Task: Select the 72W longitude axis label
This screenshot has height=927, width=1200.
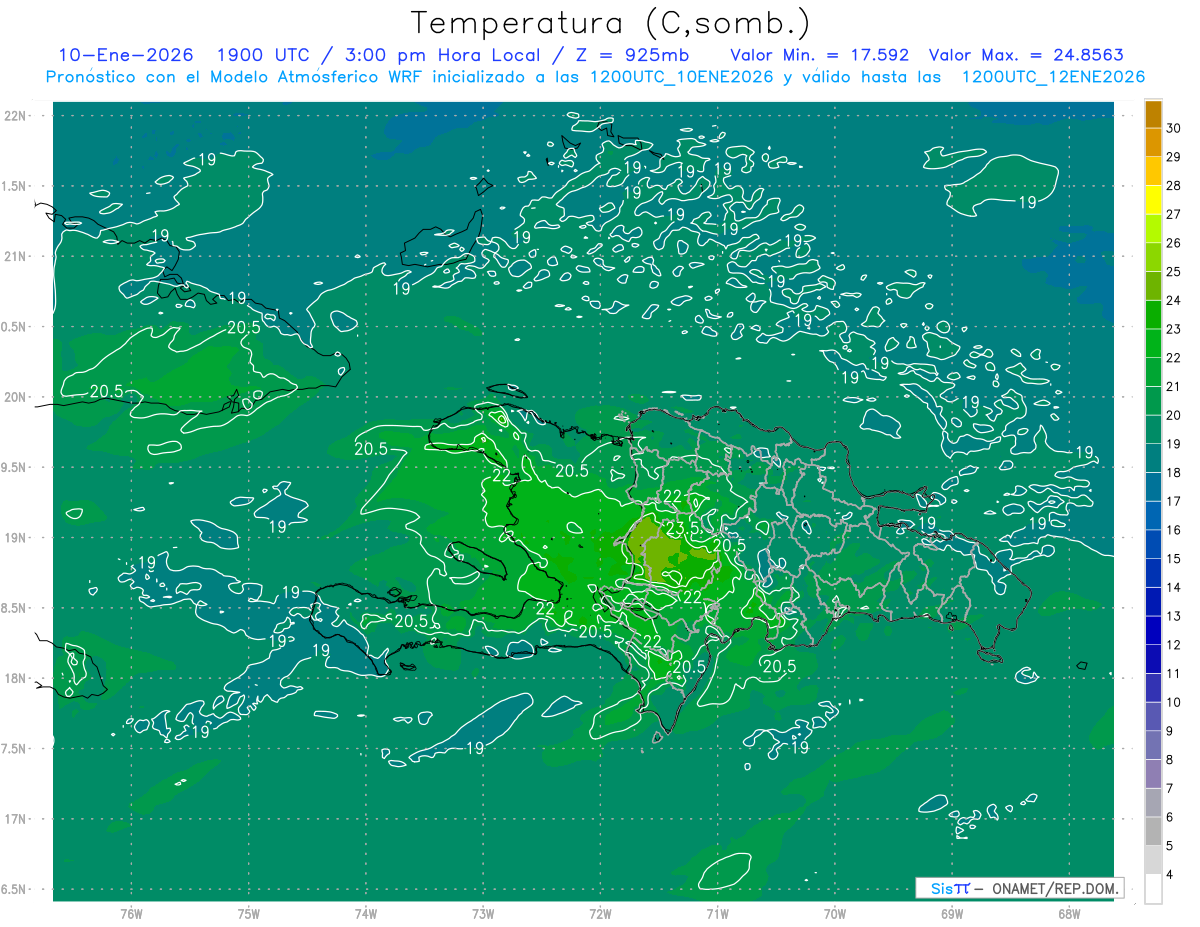Action: point(600,913)
